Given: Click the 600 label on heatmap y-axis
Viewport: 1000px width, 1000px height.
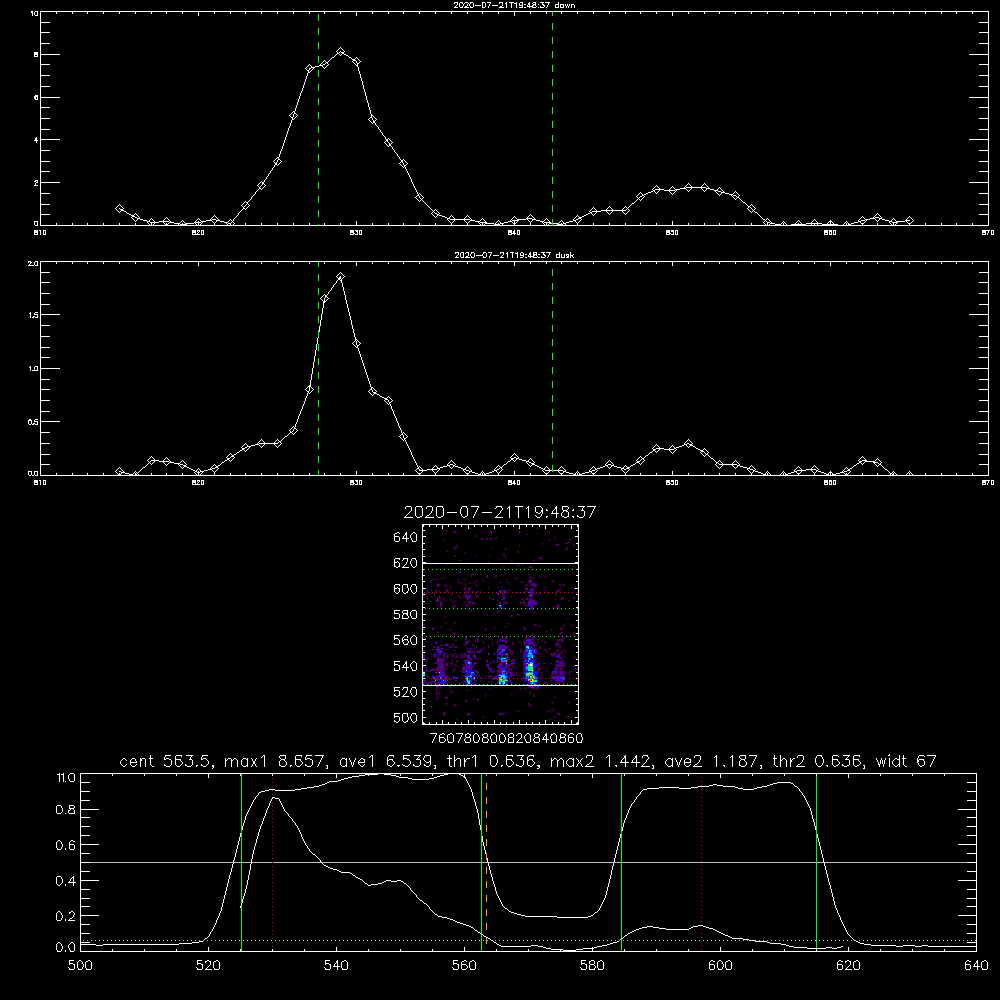Looking at the screenshot, I should click(x=406, y=589).
